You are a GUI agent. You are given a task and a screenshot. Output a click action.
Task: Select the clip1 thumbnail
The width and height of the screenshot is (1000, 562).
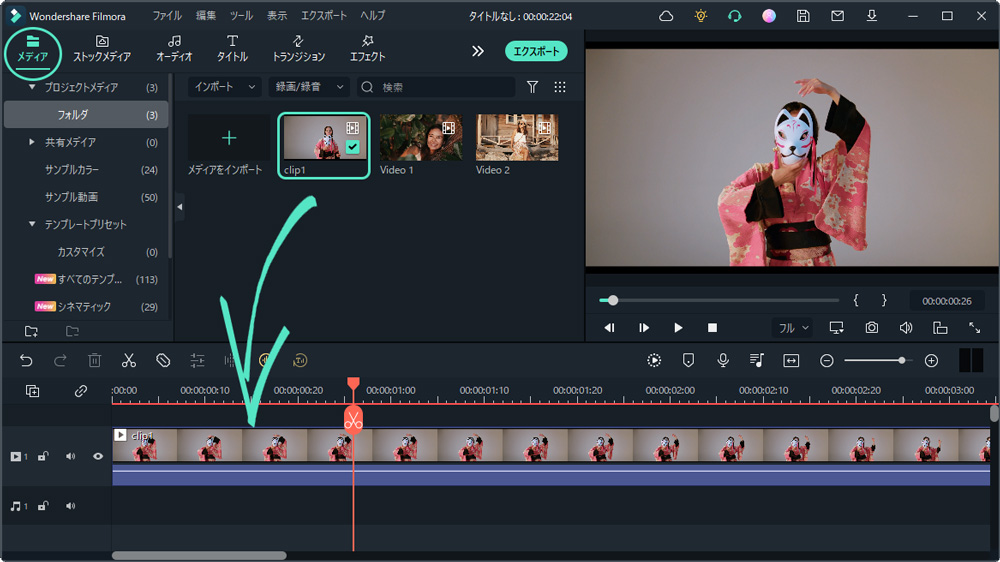[324, 138]
